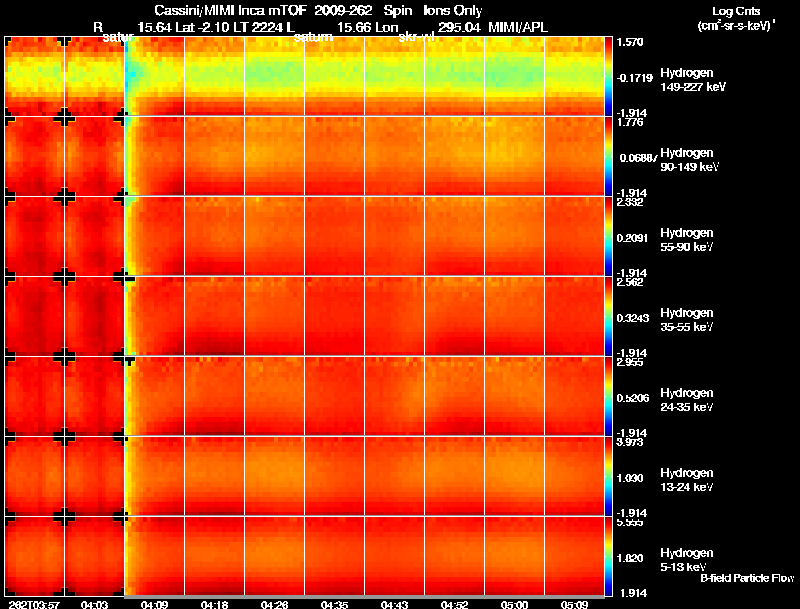Click the 'MIMI/APL' credit text
Viewport: 800px width, 609px height.
click(518, 28)
